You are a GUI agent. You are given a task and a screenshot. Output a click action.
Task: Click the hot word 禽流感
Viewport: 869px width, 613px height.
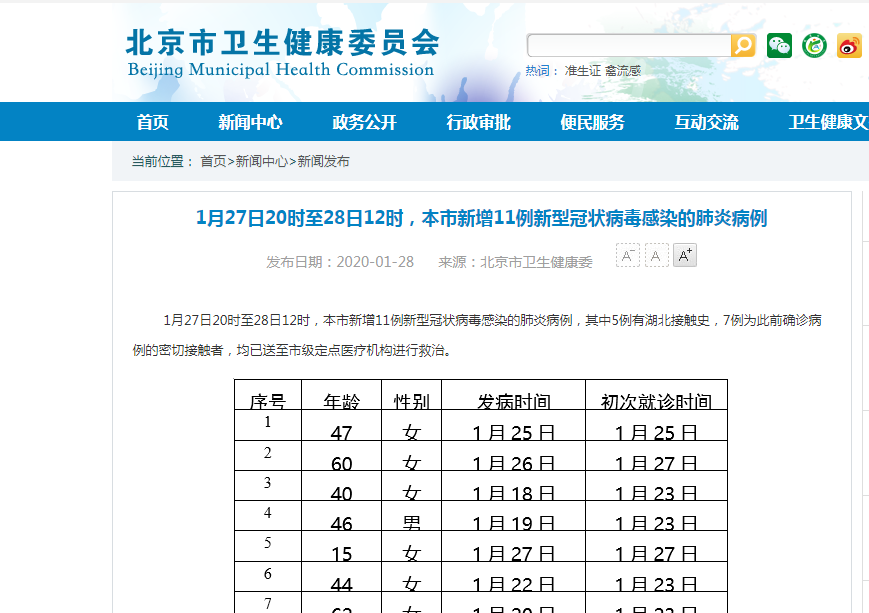[622, 71]
